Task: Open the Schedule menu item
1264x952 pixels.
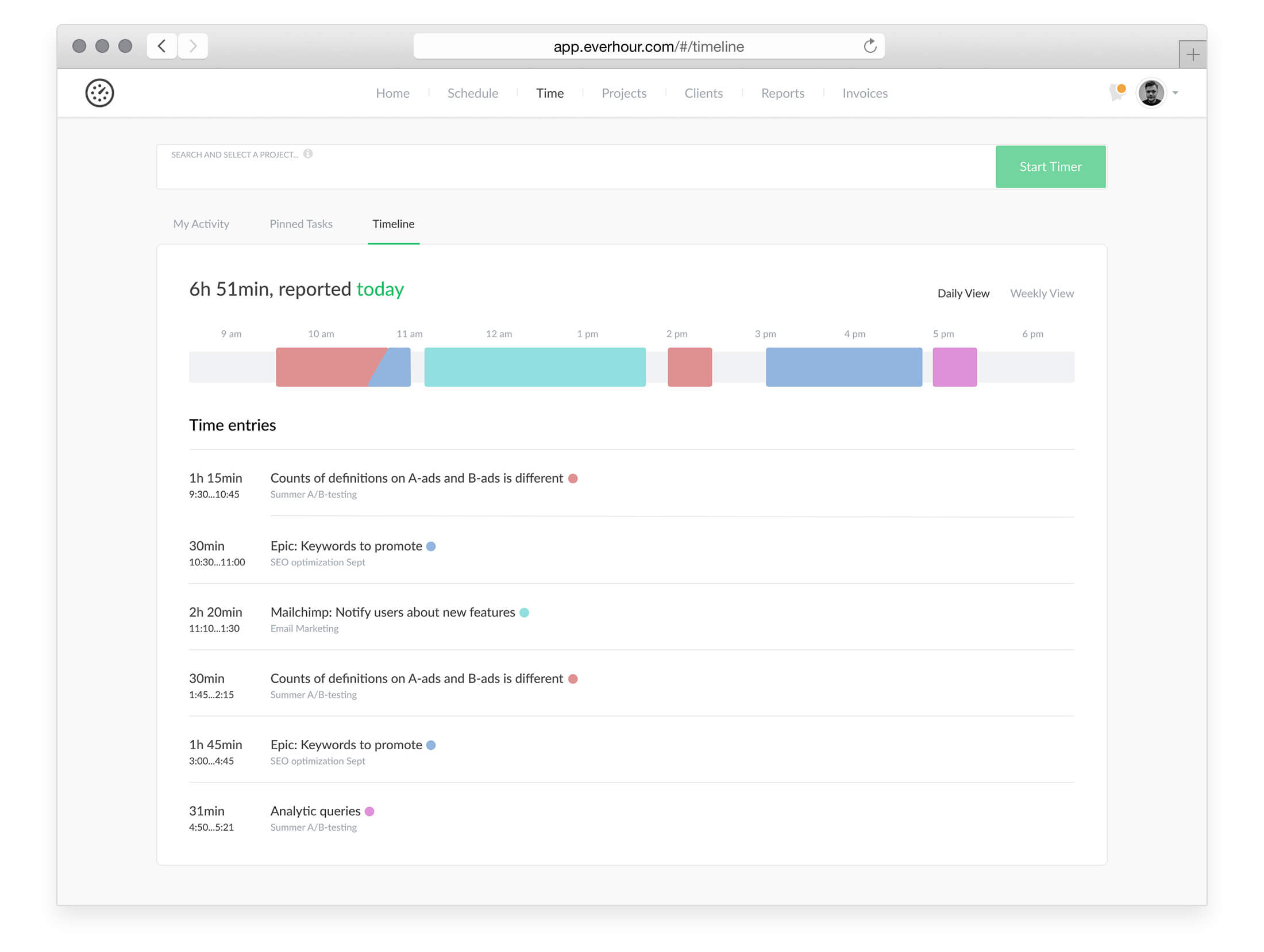Action: pos(473,93)
